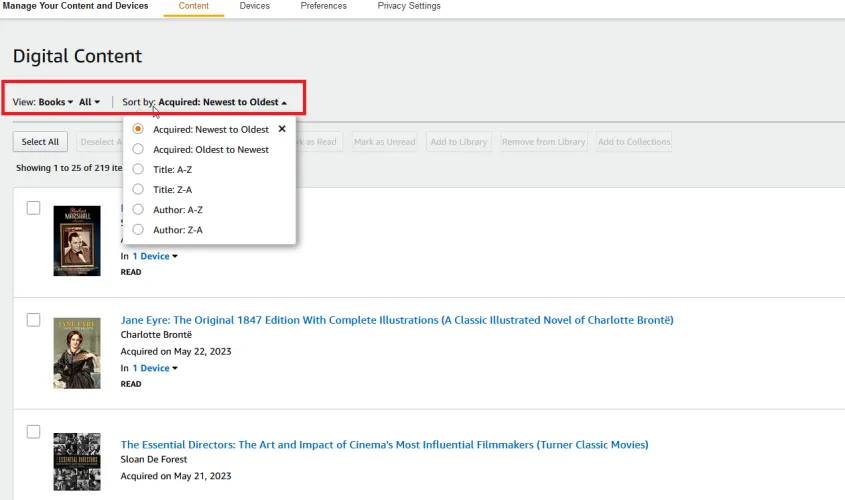Click the Essential Directors cover thumbnail
Viewport: 845px width, 500px height.
coord(77,461)
